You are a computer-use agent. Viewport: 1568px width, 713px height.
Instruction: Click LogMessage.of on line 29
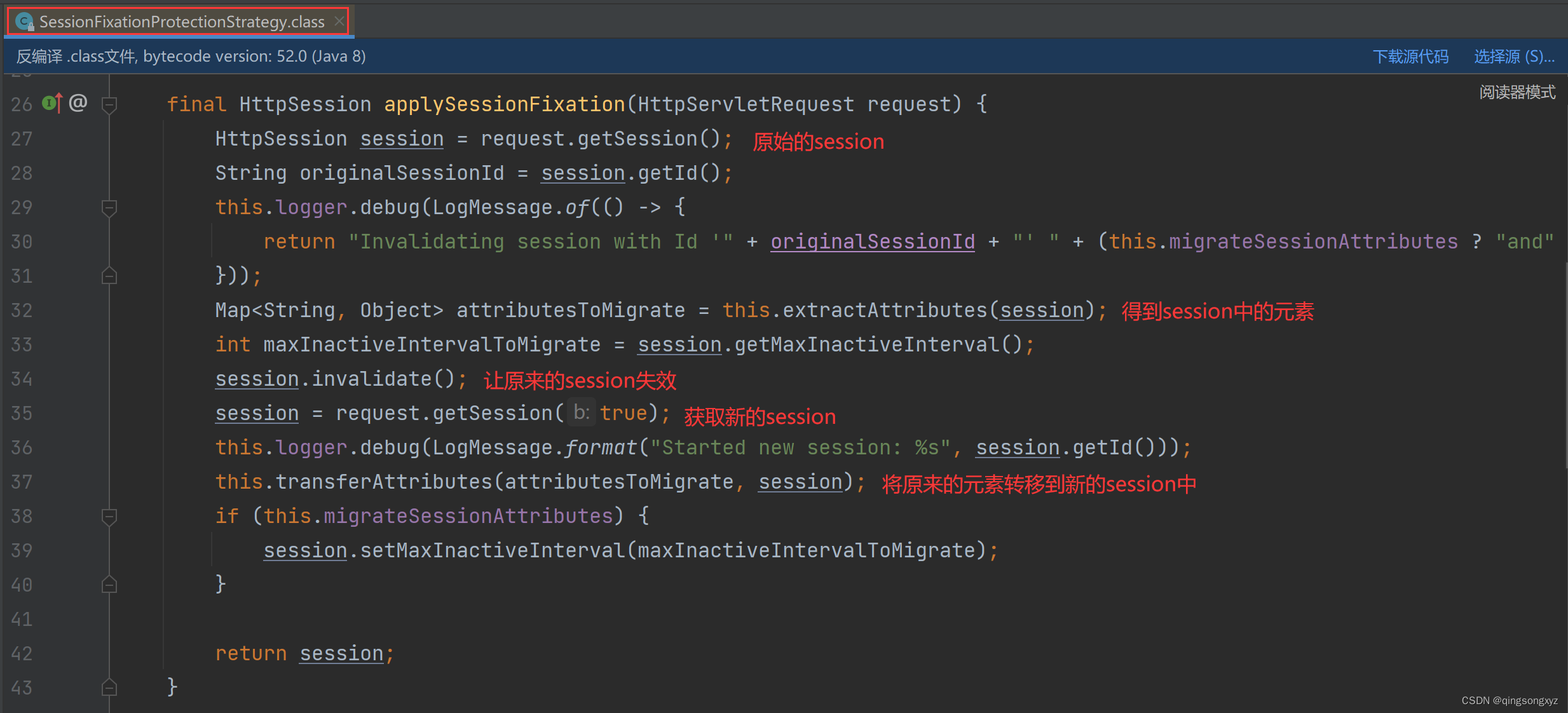[510, 207]
